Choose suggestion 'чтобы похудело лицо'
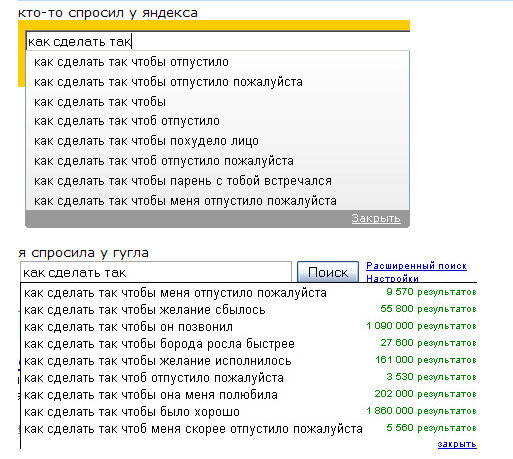Image resolution: width=513 pixels, height=459 pixels. [218, 141]
